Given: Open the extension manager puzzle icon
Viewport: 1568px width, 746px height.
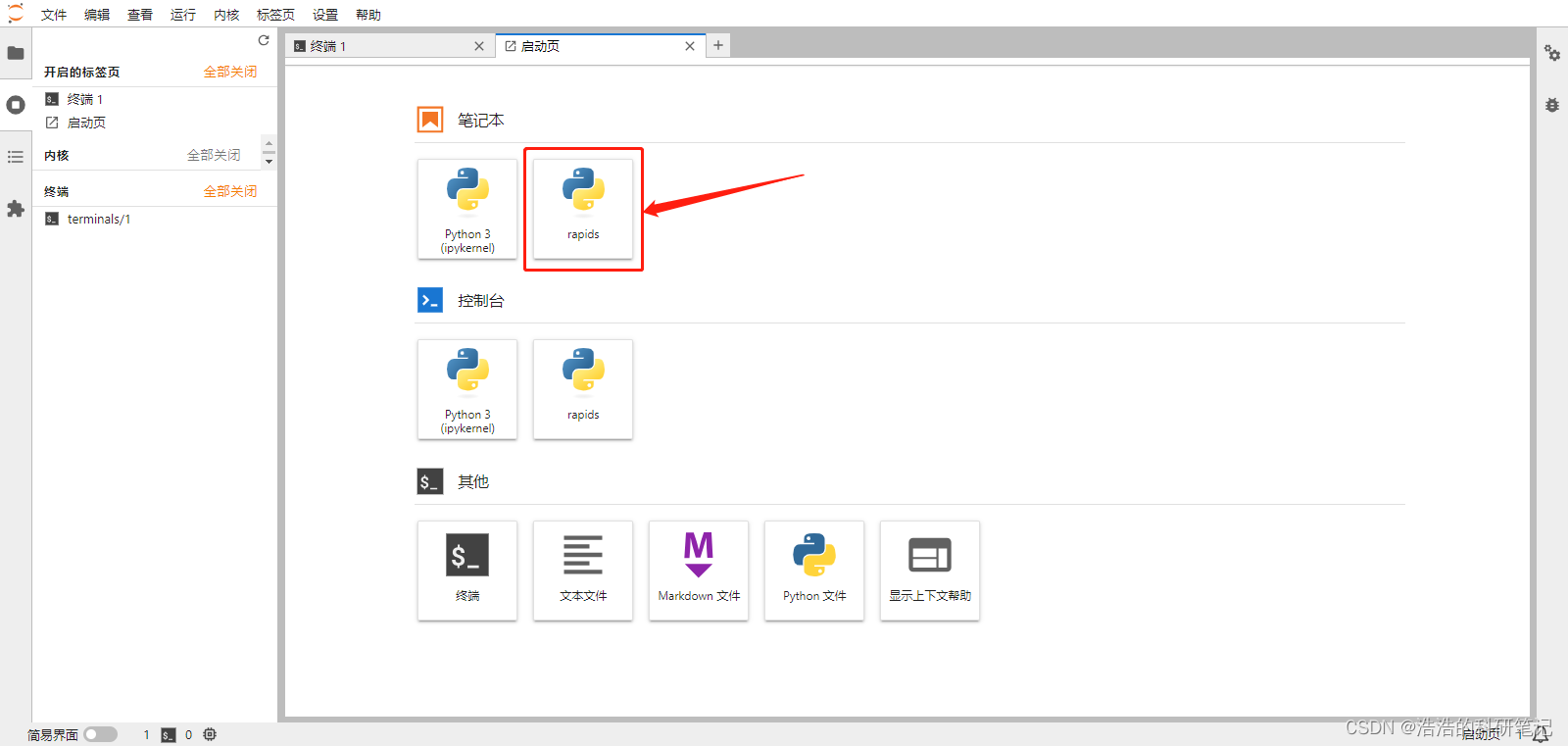Looking at the screenshot, I should click(16, 209).
